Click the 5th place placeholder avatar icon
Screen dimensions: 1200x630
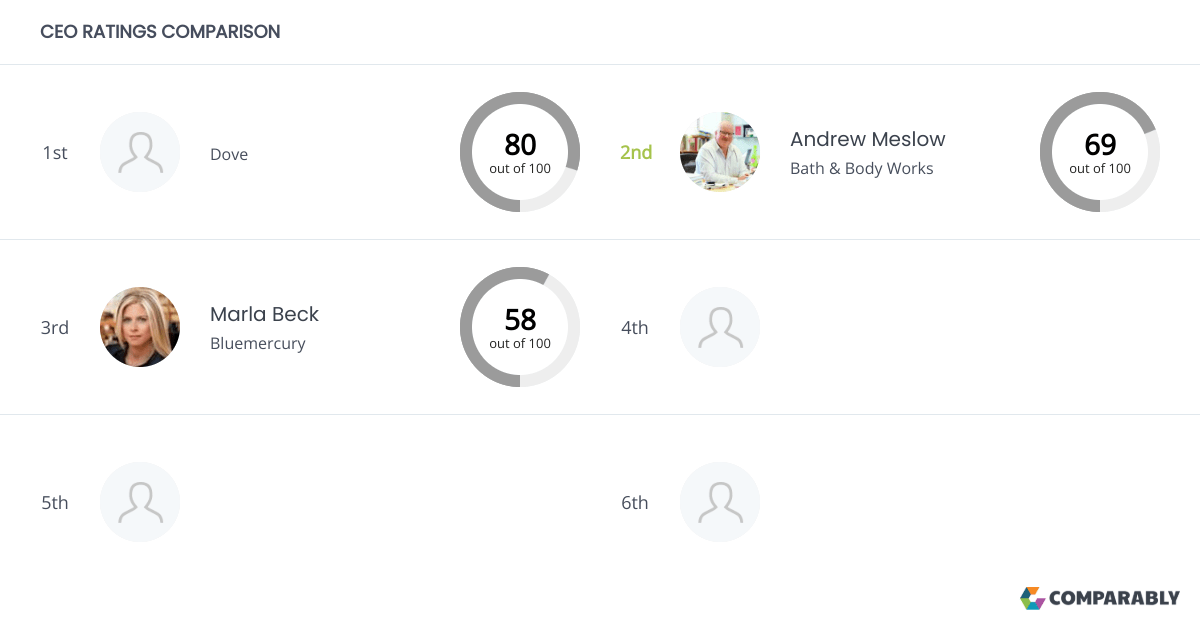point(140,502)
